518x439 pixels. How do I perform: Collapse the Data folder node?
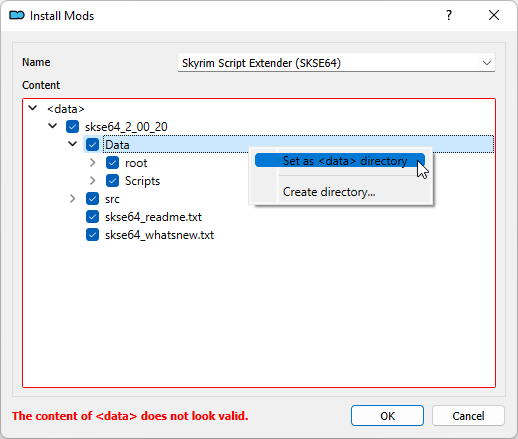coord(73,144)
